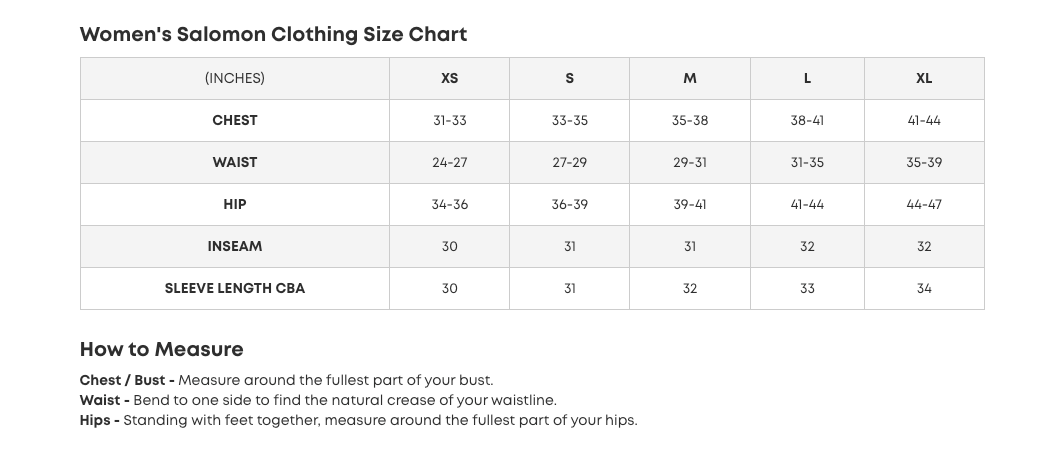Select sleeve length value 33 for L
Image resolution: width=1061 pixels, height=456 pixels.
[x=807, y=288]
